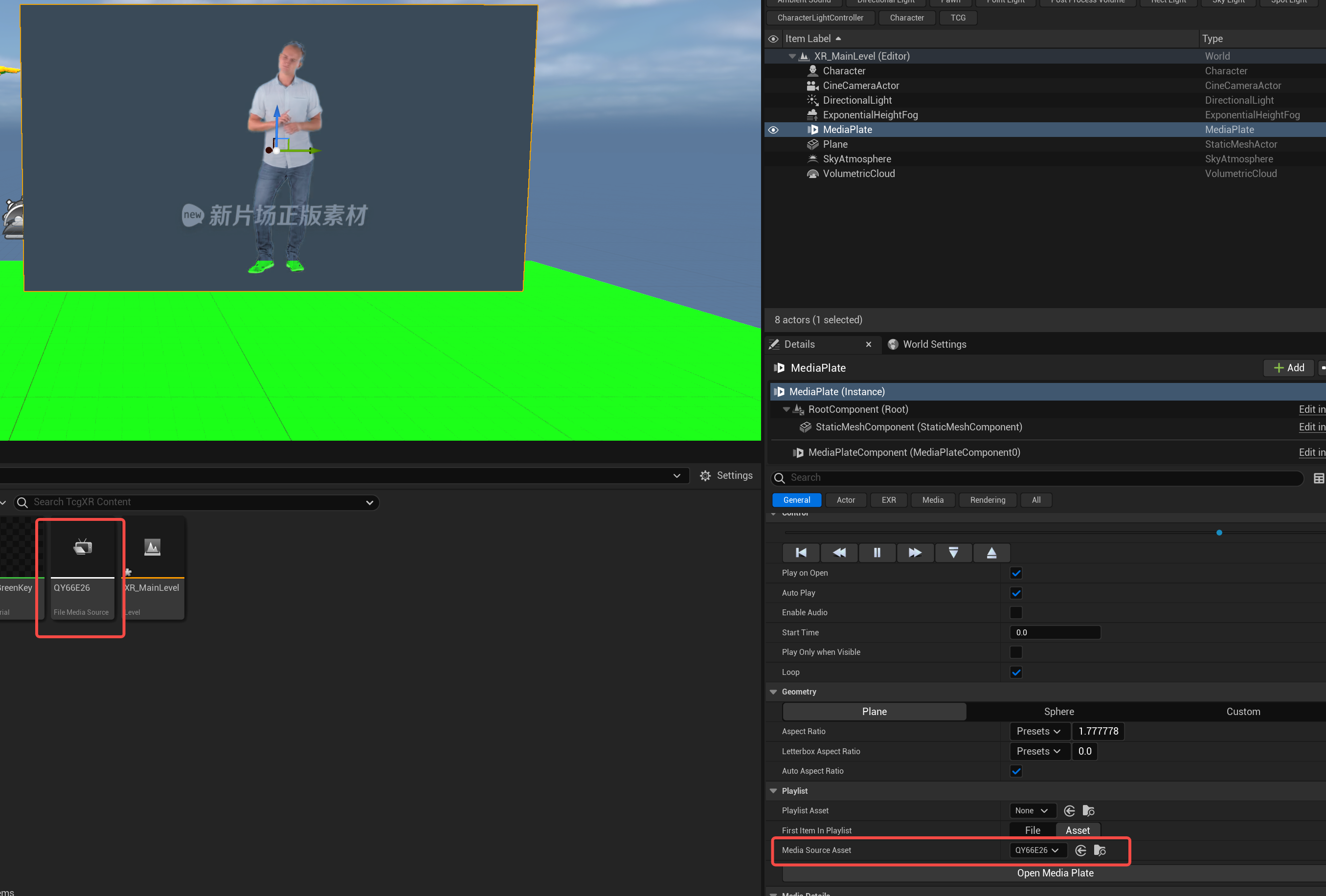1326x896 pixels.
Task: Enable the Enable Audio checkbox
Action: (x=1015, y=612)
